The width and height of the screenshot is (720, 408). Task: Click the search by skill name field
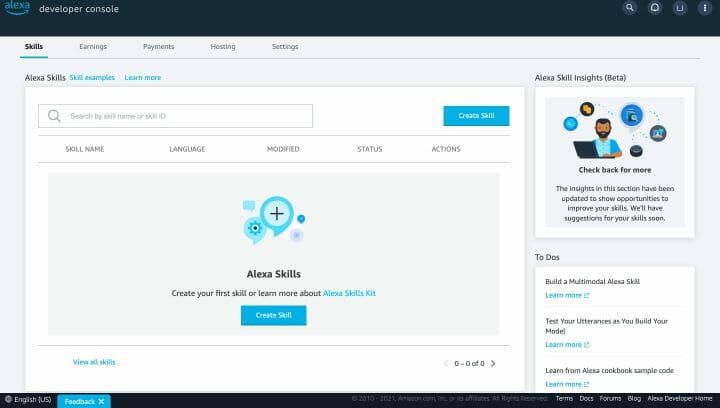pos(175,116)
